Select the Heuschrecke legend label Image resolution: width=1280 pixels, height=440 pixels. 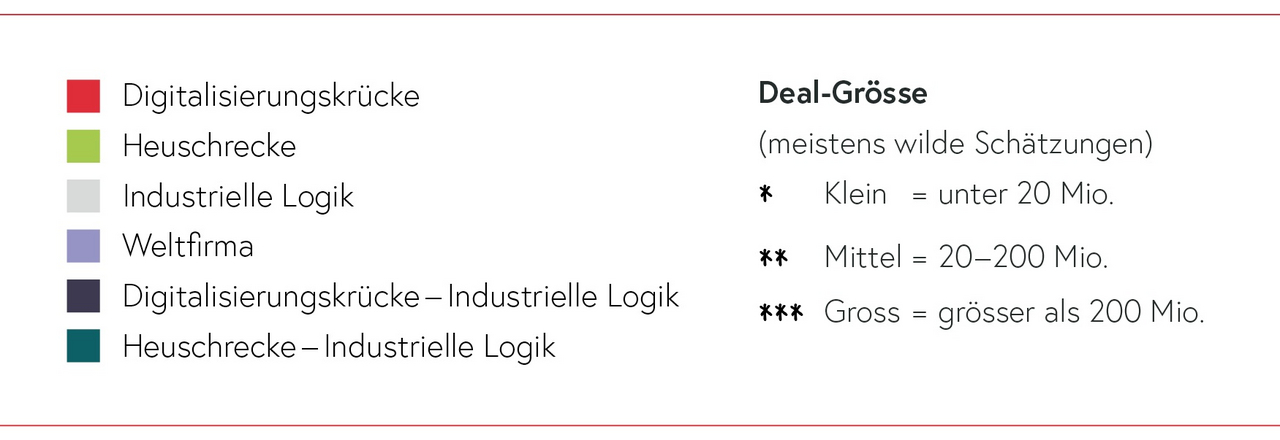(x=209, y=146)
